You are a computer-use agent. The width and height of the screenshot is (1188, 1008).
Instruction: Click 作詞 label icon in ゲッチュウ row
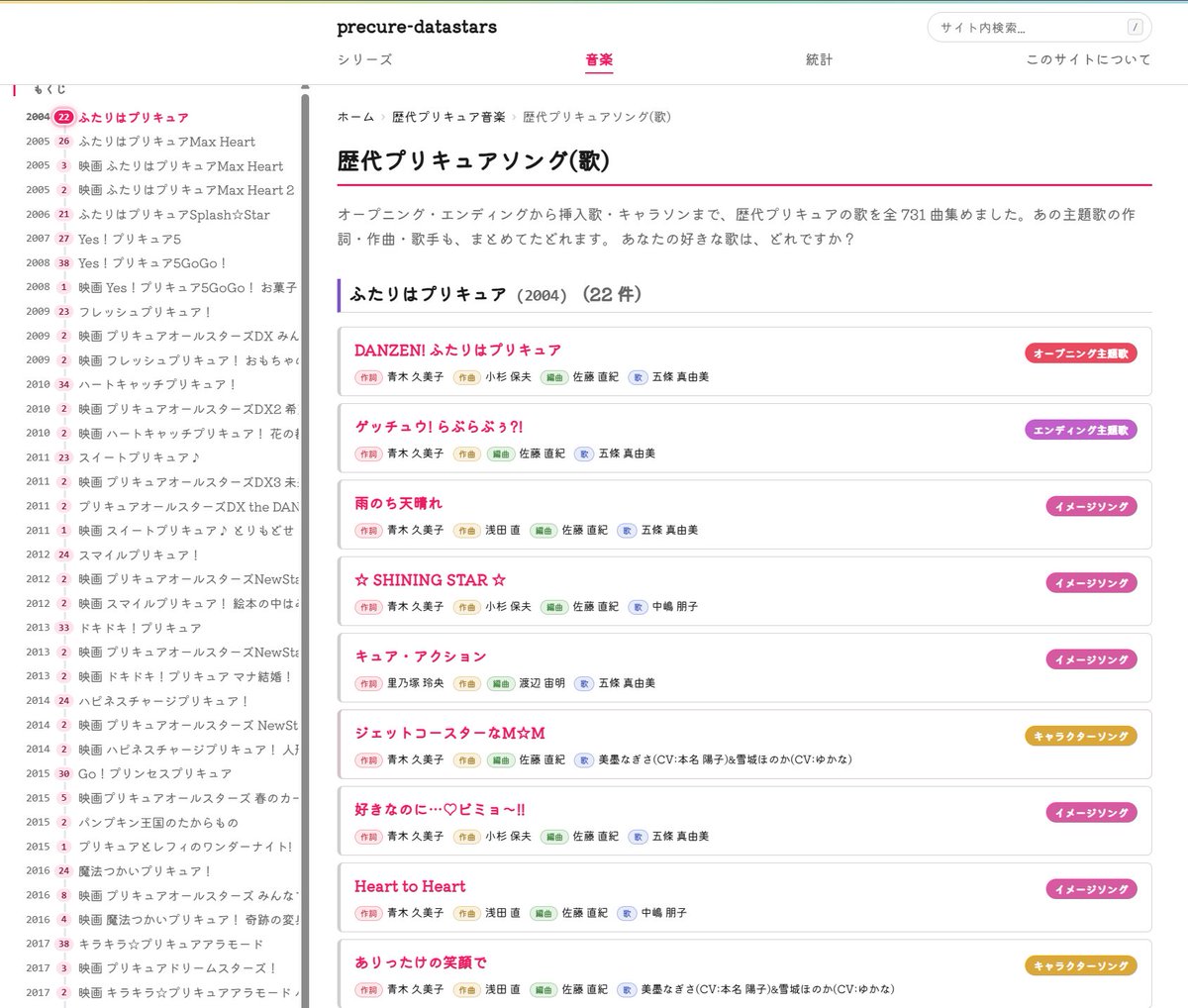pos(368,454)
